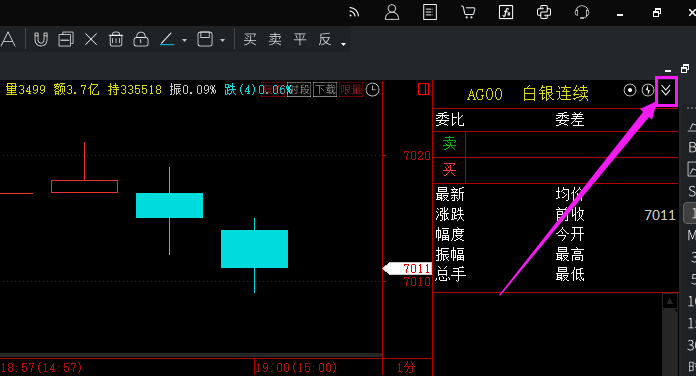Open the user account icon
The width and height of the screenshot is (696, 376).
pyautogui.click(x=392, y=12)
